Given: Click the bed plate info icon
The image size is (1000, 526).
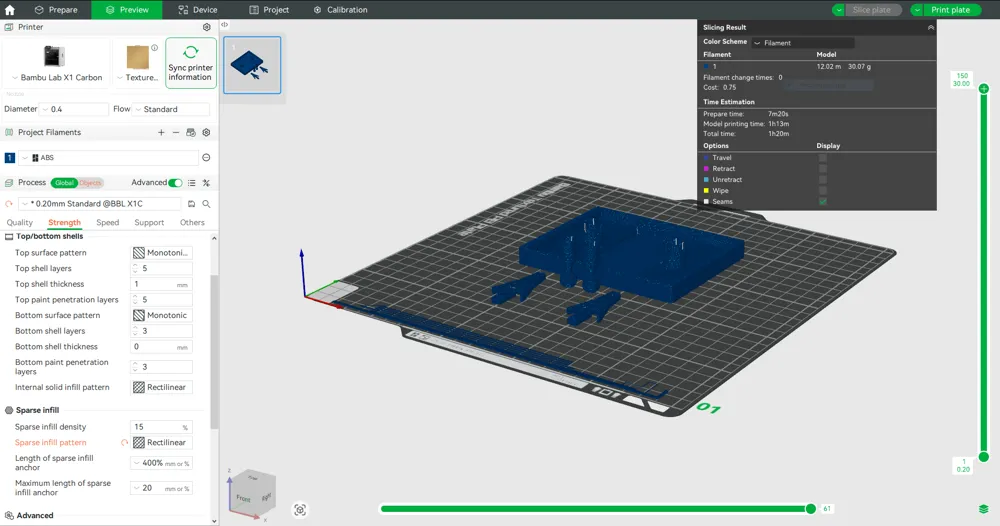Looking at the screenshot, I should 154,48.
